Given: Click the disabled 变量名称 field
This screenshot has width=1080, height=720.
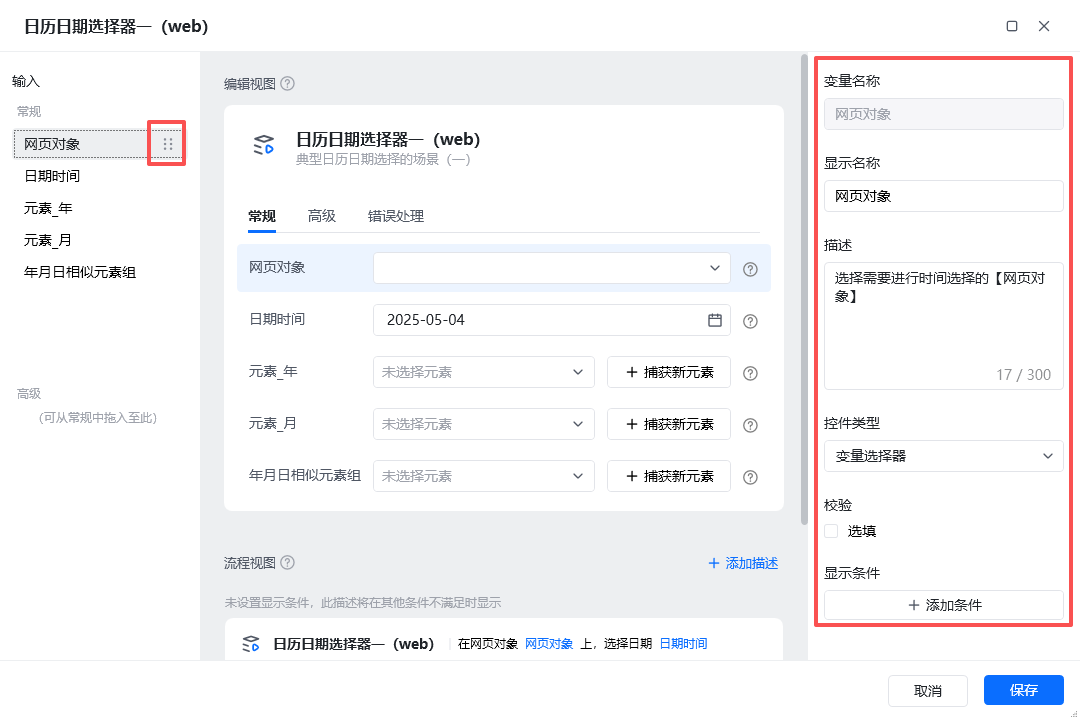Looking at the screenshot, I should coord(944,114).
